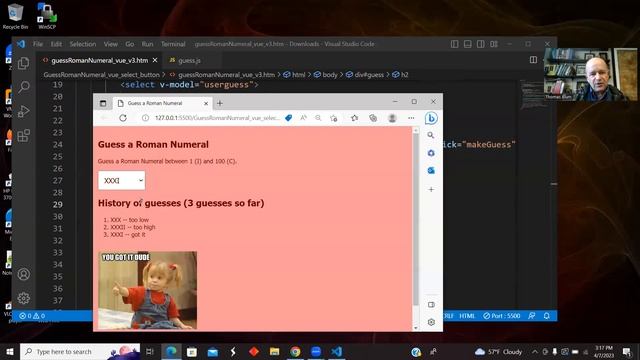The height and width of the screenshot is (360, 640).
Task: Open the WinSCP desktop shortcut
Action: coord(47,16)
